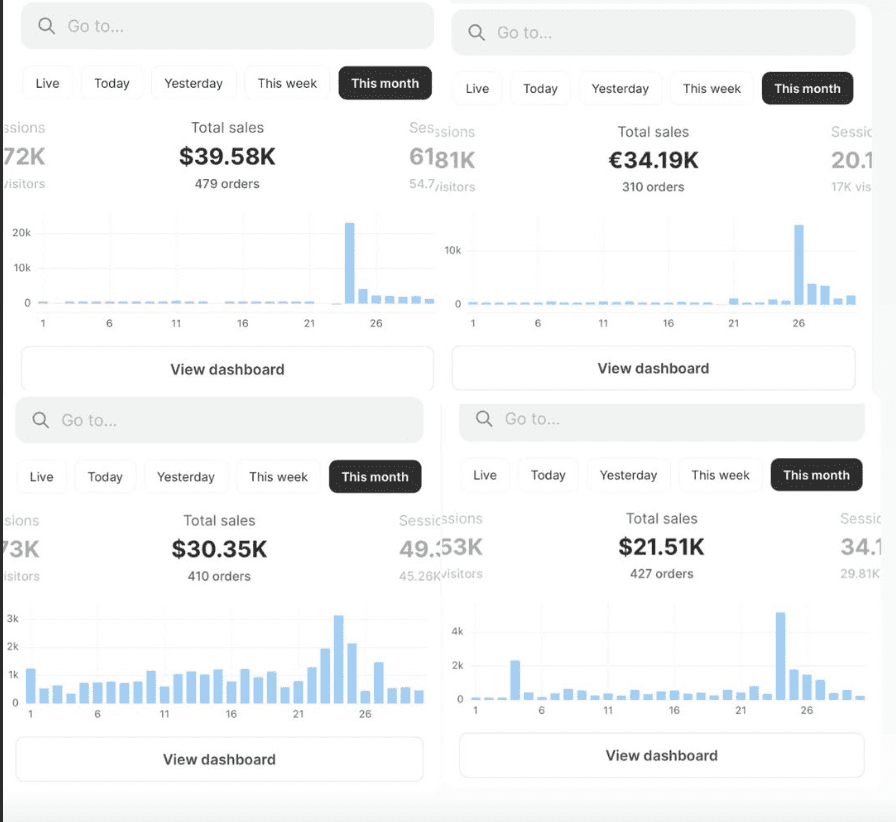Viewport: 896px width, 822px height.
Task: Click View dashboard under the $39.58K chart
Action: pos(227,369)
